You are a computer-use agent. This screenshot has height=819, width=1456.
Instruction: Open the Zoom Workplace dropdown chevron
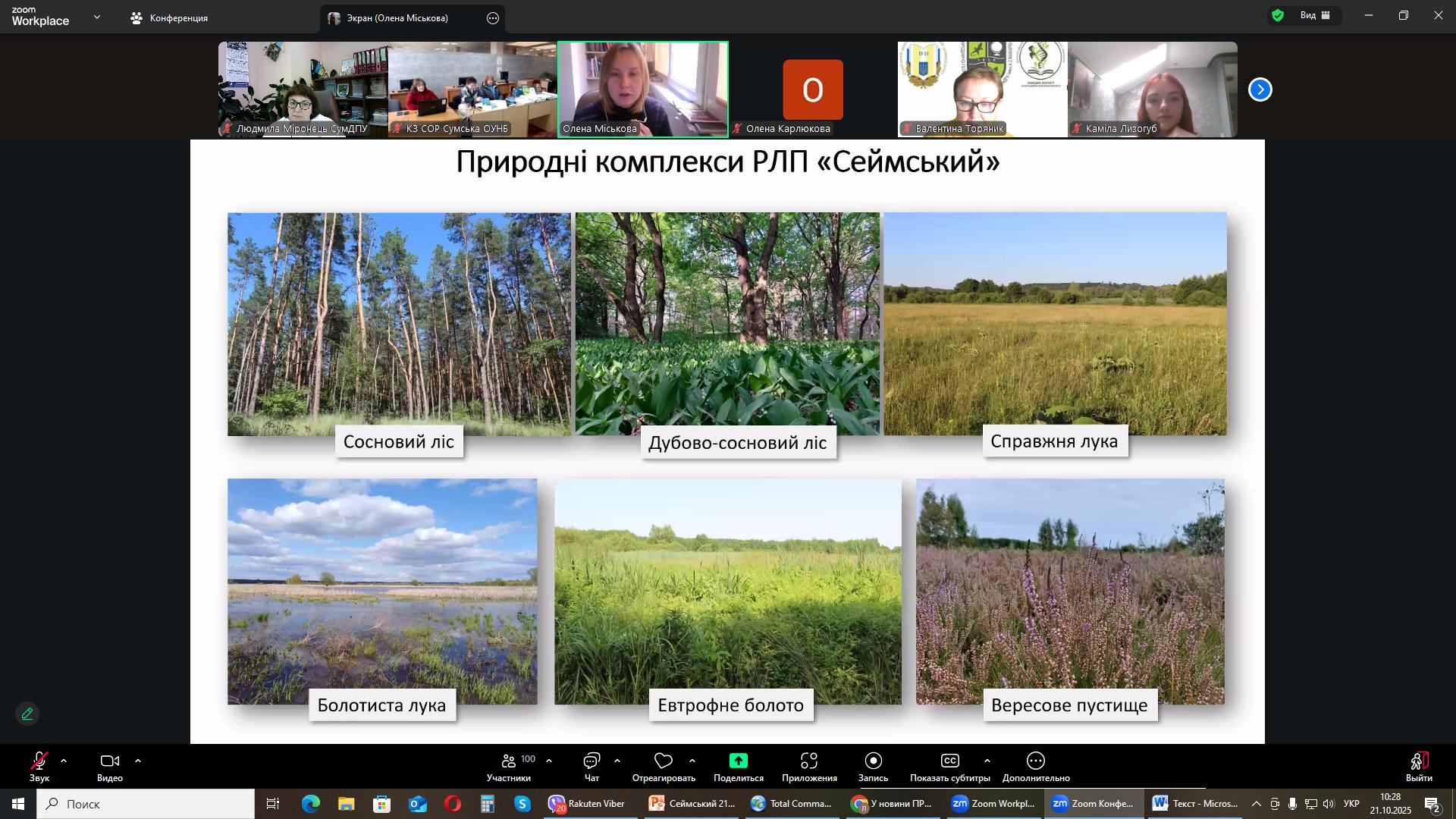[x=96, y=17]
